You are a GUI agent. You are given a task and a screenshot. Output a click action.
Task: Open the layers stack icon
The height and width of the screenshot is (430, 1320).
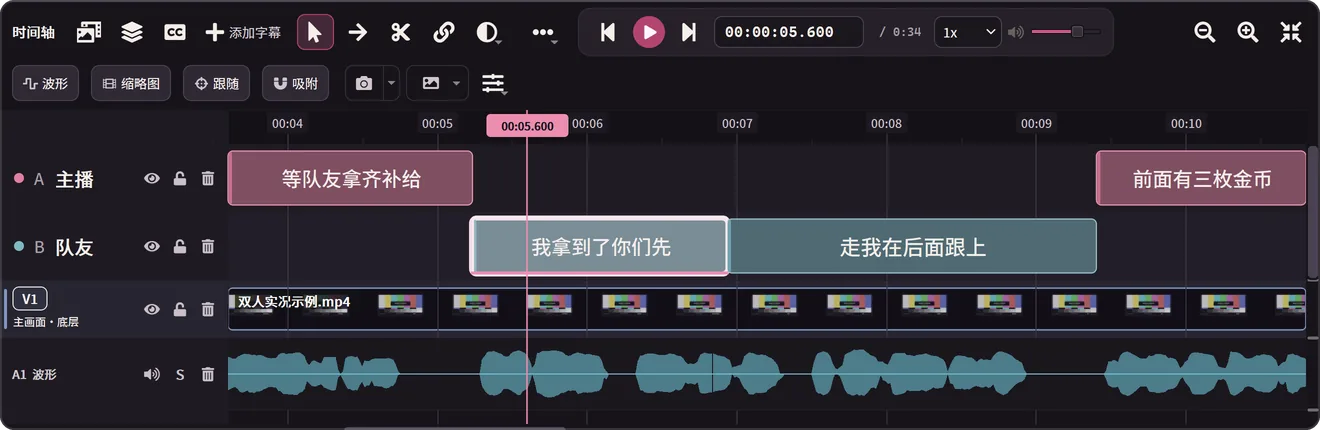coord(132,32)
